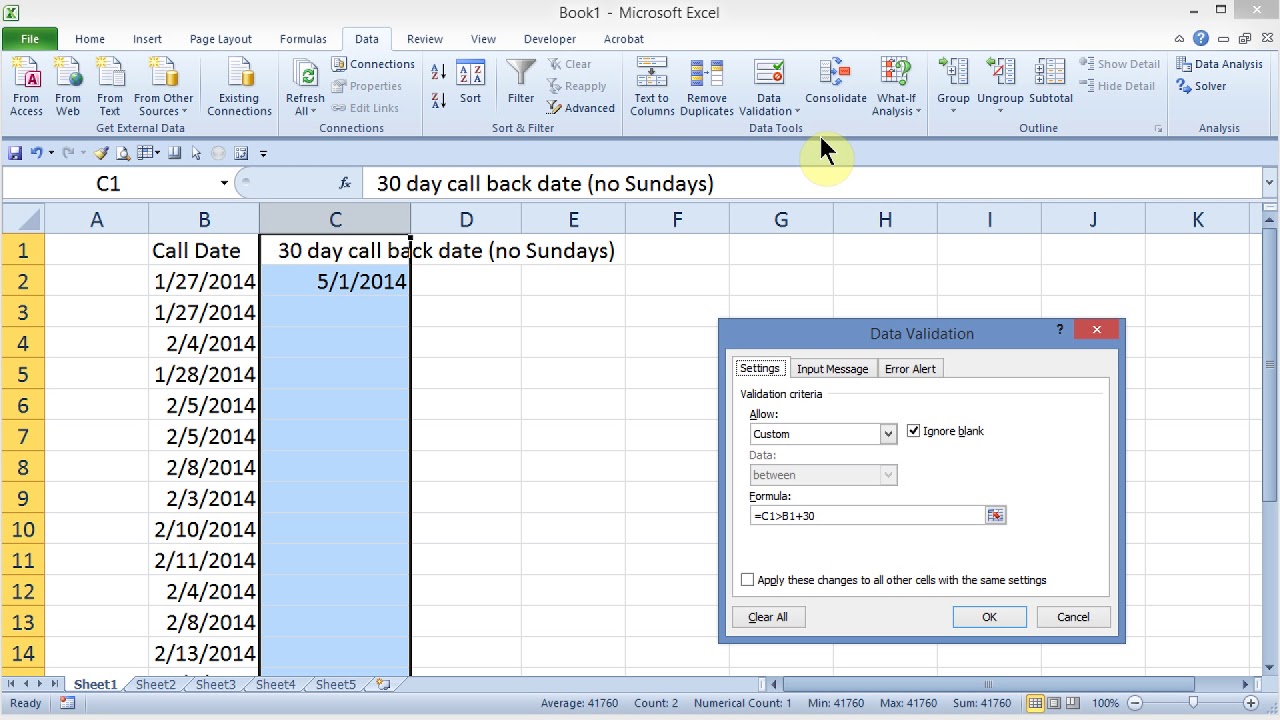Viewport: 1280px width, 720px height.
Task: Open Outline dialog launcher
Action: (1159, 129)
